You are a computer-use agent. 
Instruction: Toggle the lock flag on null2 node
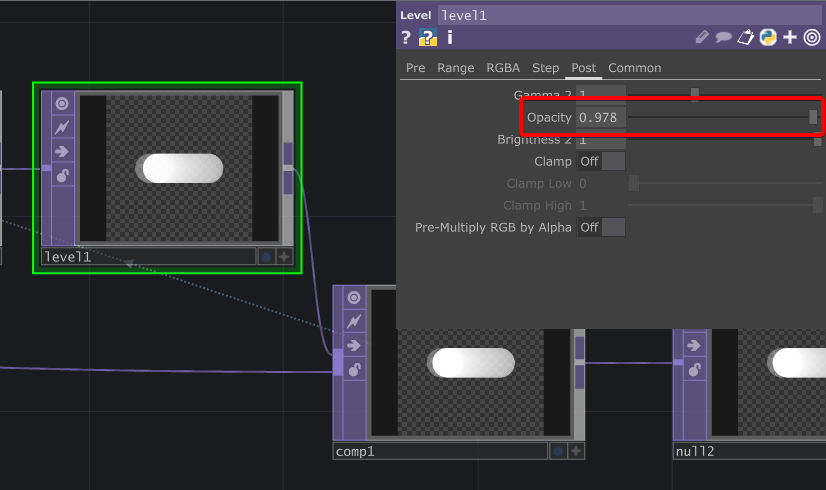694,369
